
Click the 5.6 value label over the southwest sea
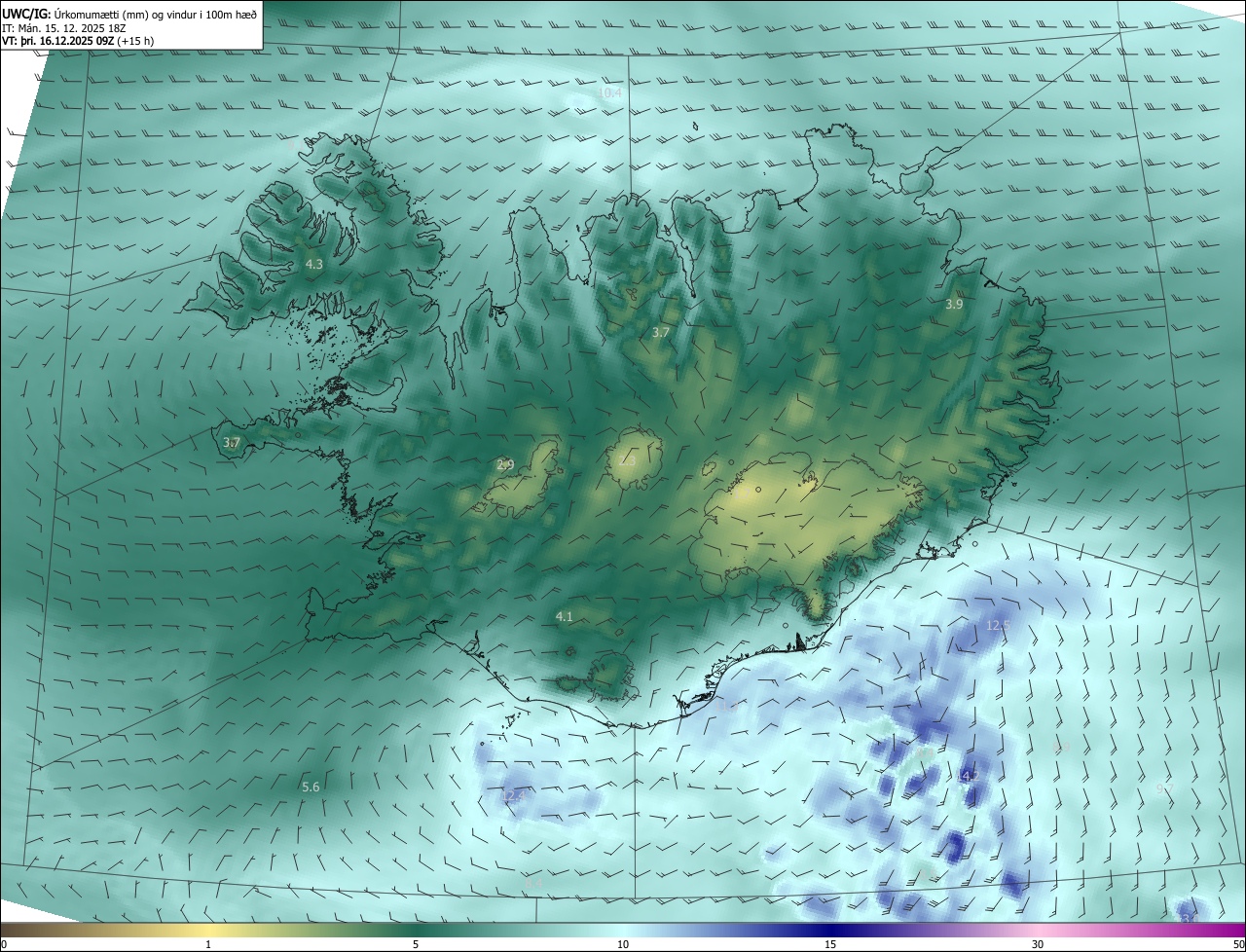[x=311, y=787]
